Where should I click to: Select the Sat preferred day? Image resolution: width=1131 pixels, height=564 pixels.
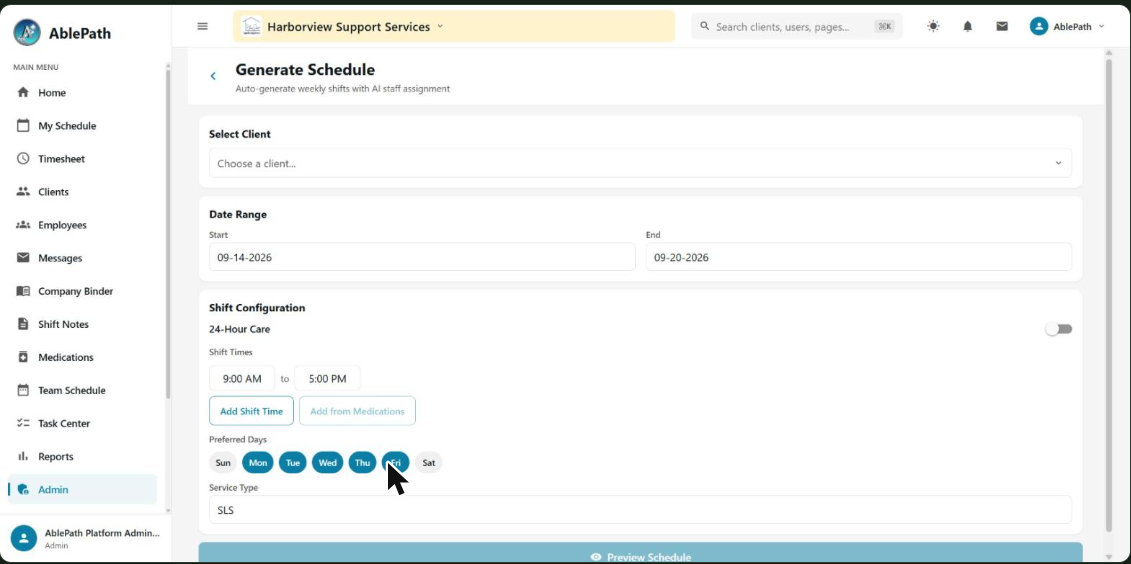tap(428, 462)
